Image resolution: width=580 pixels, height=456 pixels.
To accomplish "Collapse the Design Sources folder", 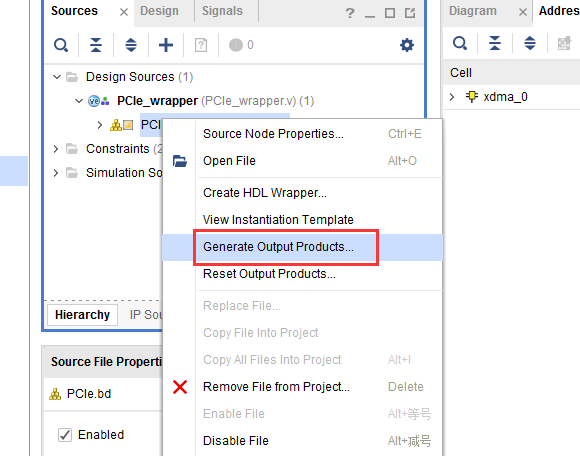I will tap(57, 77).
